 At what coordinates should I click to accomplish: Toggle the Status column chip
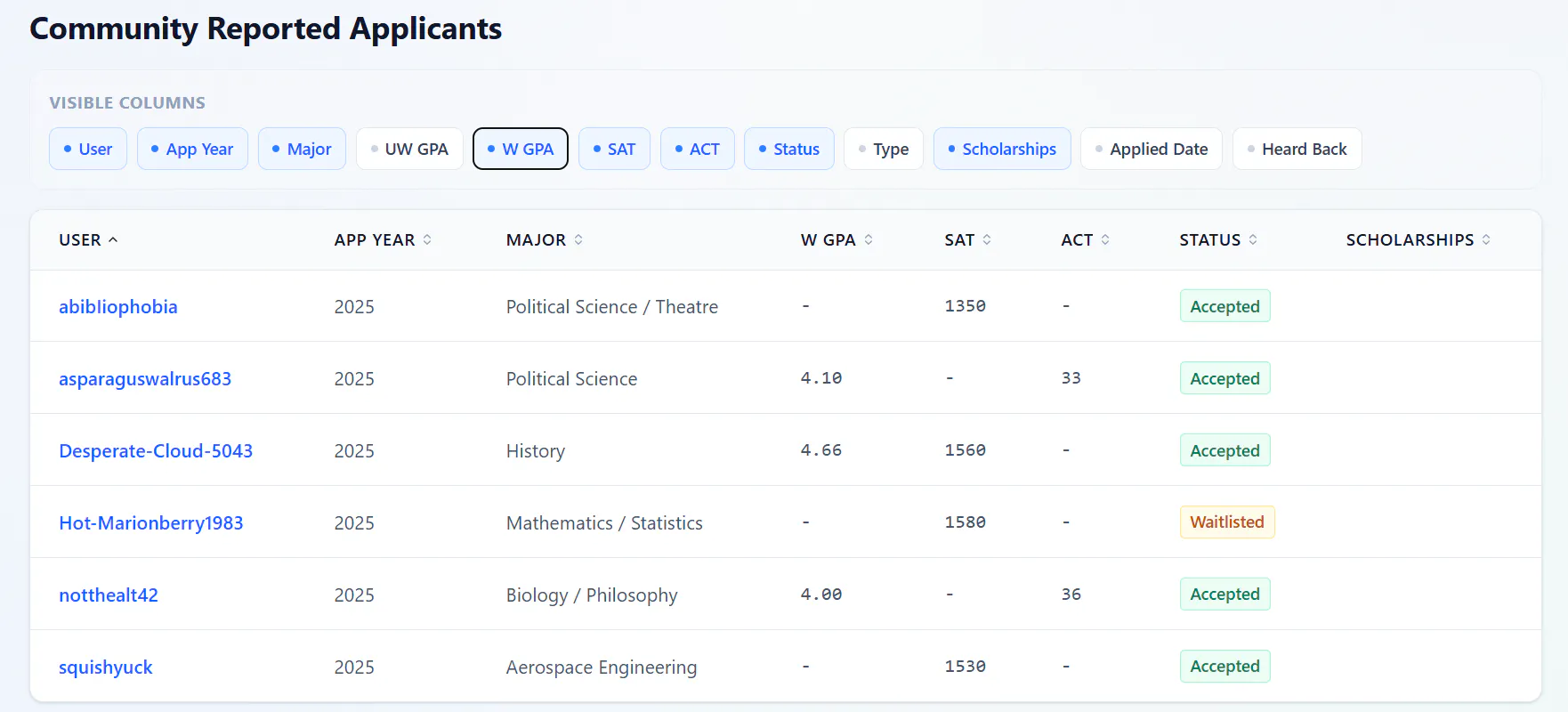(x=789, y=149)
